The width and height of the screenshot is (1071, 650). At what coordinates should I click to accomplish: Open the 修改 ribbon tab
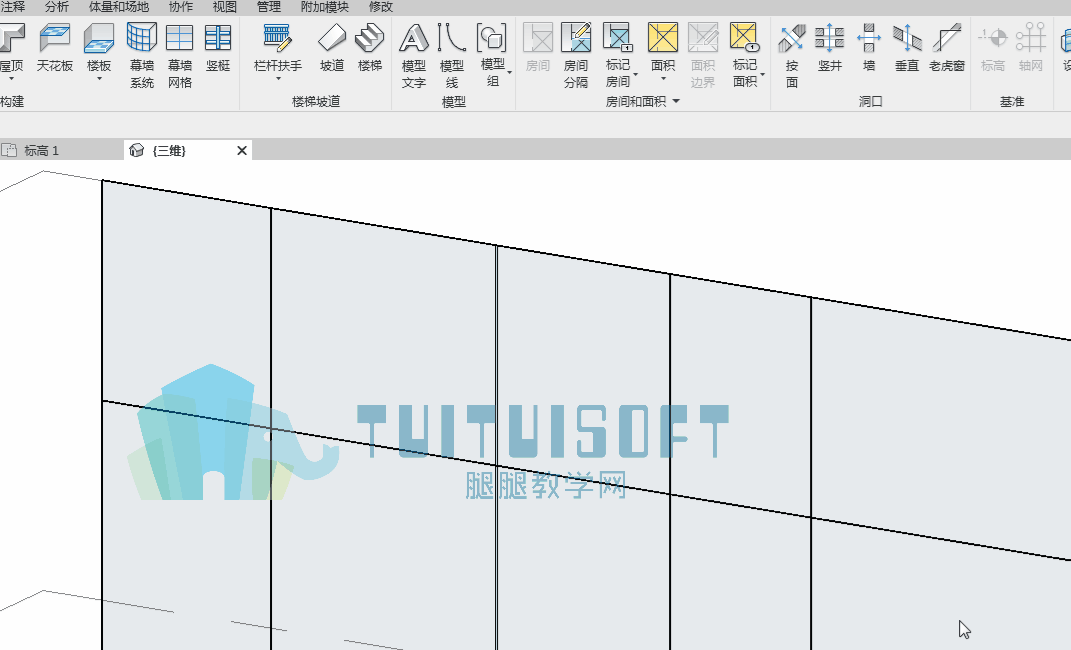(x=380, y=7)
